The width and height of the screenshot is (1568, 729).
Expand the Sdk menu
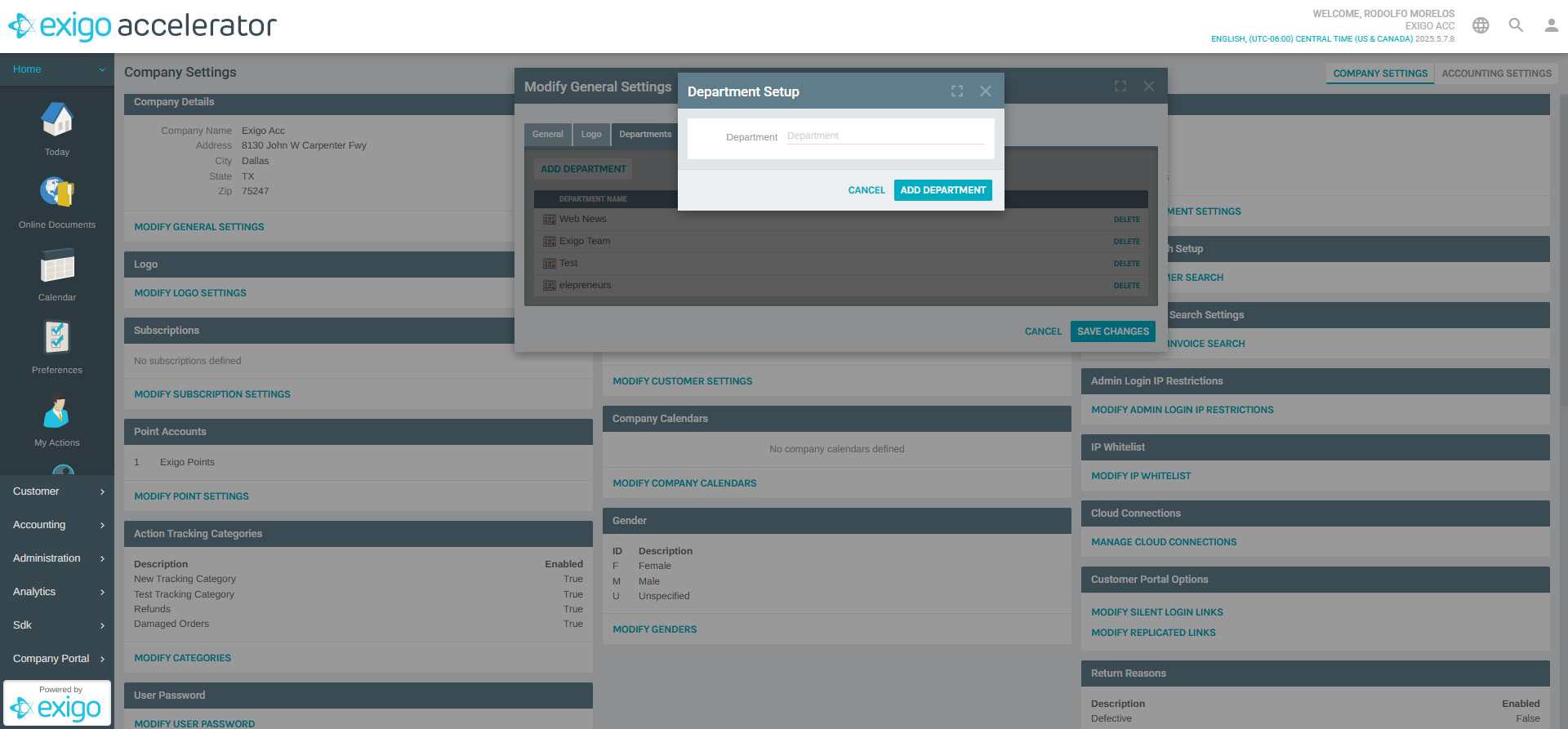point(57,625)
